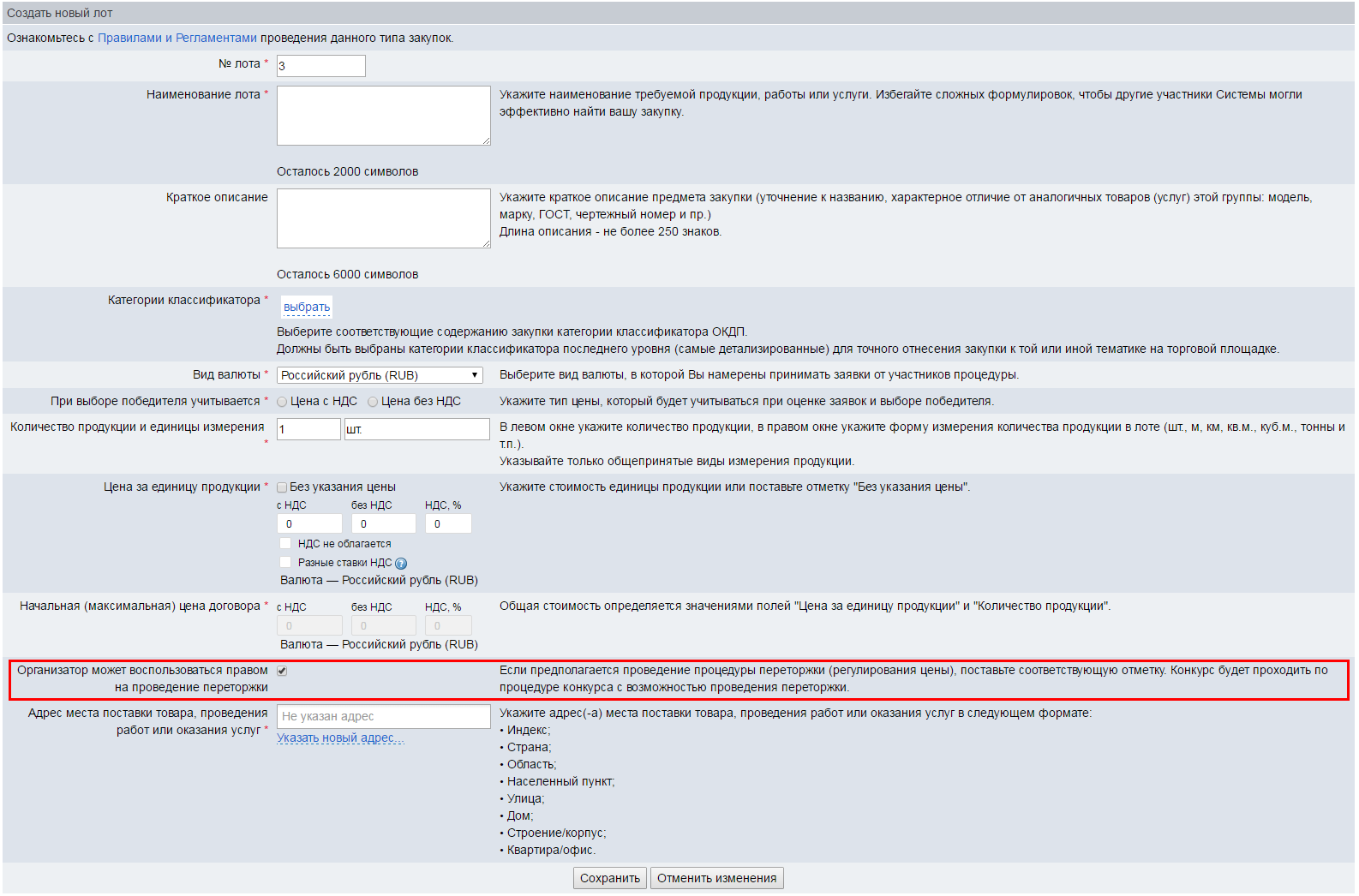
Task: Tick the НДС не облагается checkbox
Action: coord(285,544)
